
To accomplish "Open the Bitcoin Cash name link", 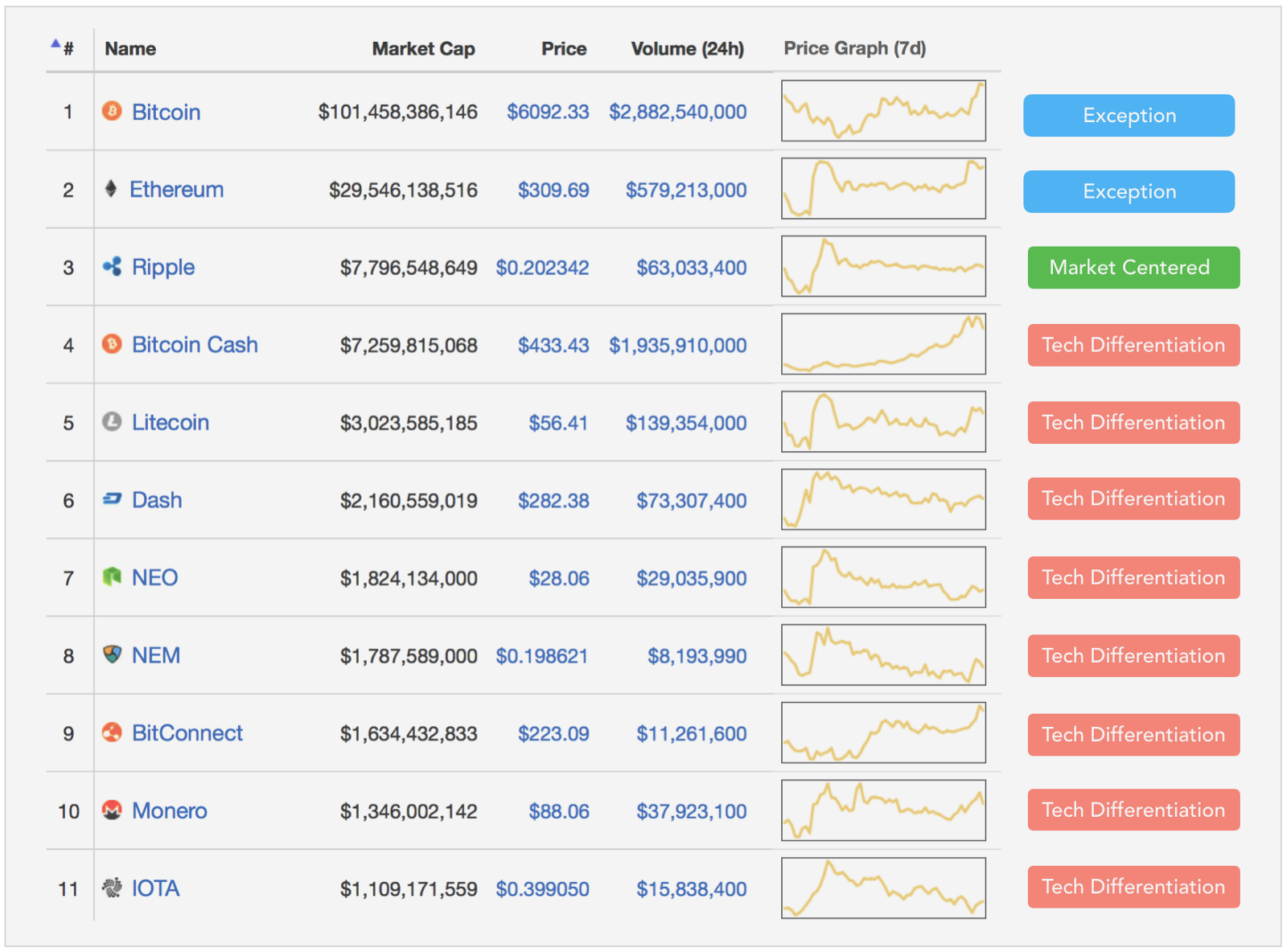I will (x=195, y=345).
